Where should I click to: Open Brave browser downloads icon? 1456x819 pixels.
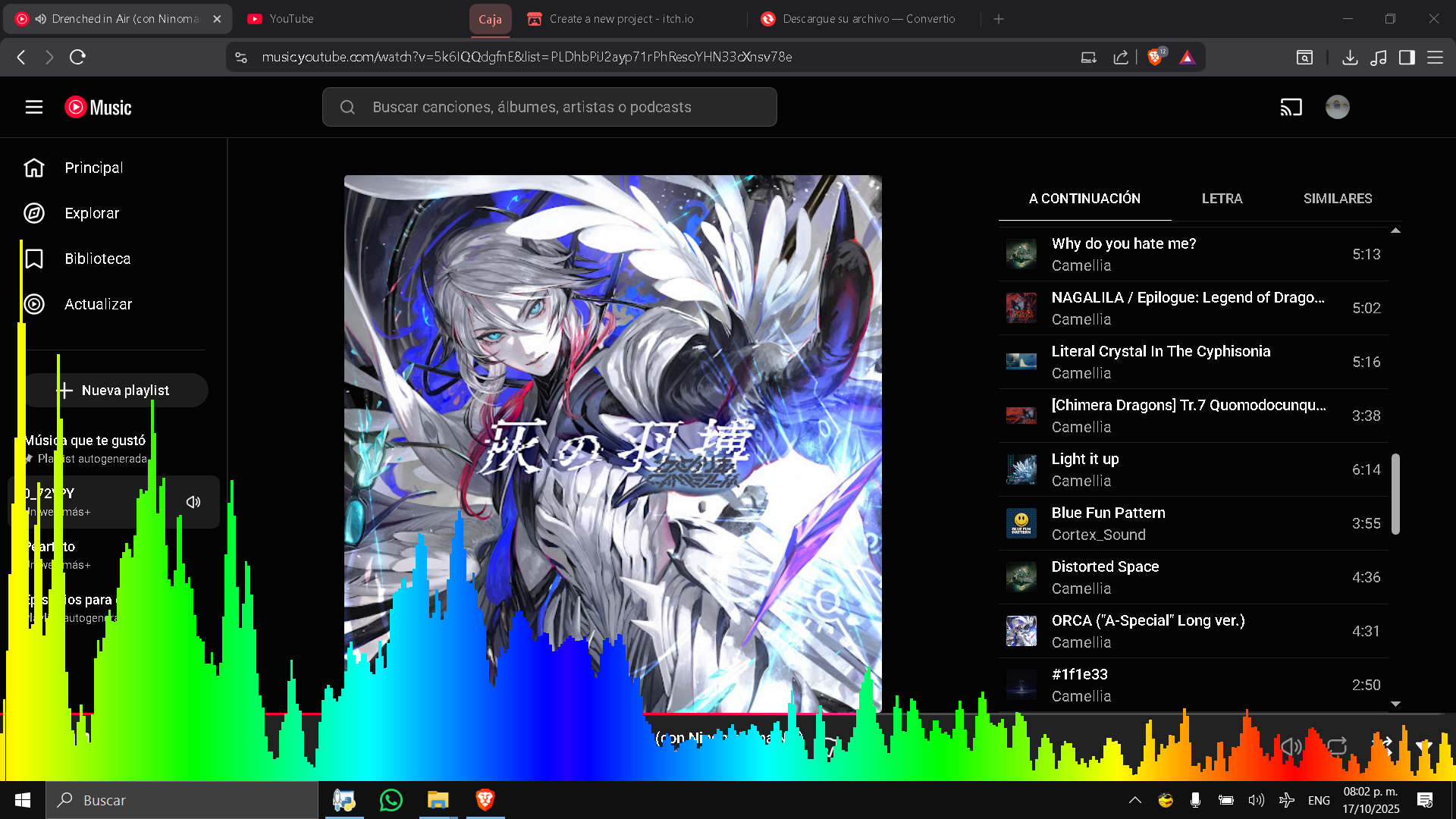pos(1350,57)
